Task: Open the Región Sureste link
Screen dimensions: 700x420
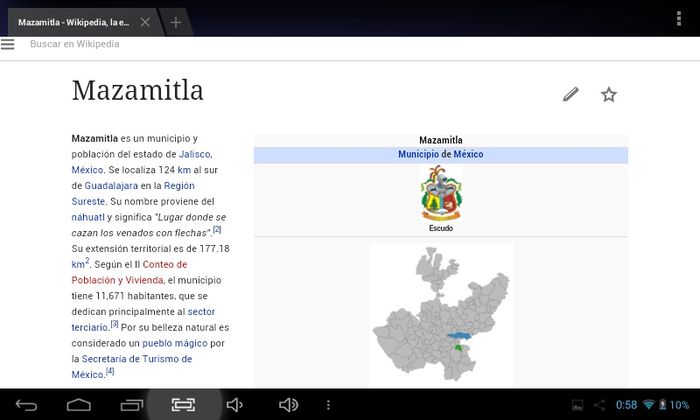Action: (x=133, y=193)
